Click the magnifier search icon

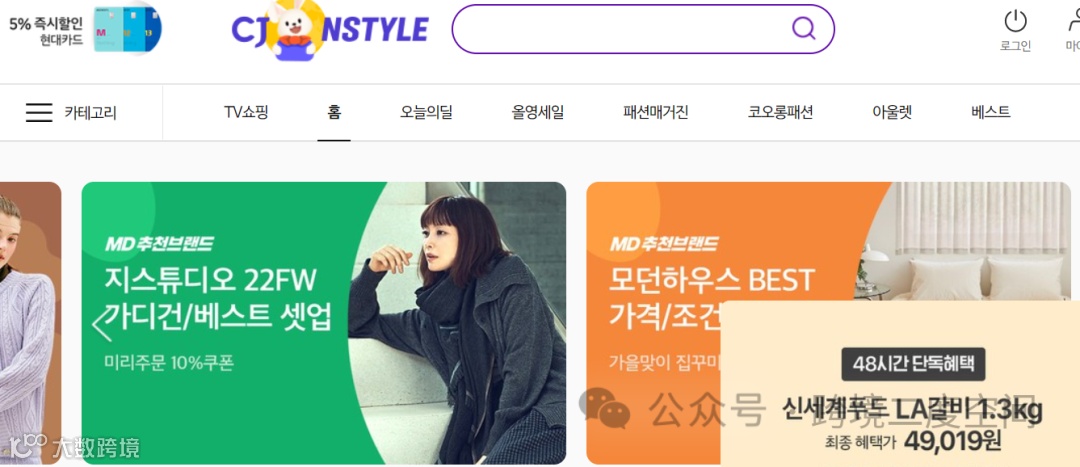(x=803, y=28)
